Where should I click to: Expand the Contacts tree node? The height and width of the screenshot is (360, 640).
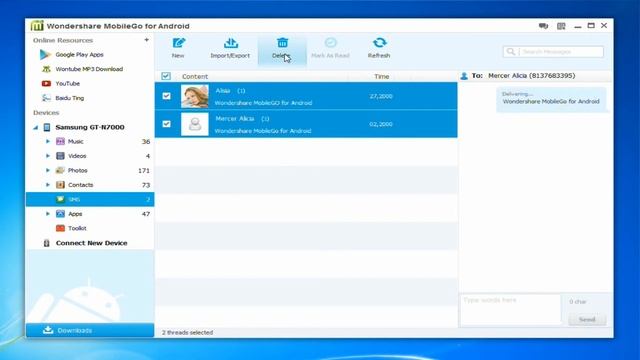[x=48, y=185]
